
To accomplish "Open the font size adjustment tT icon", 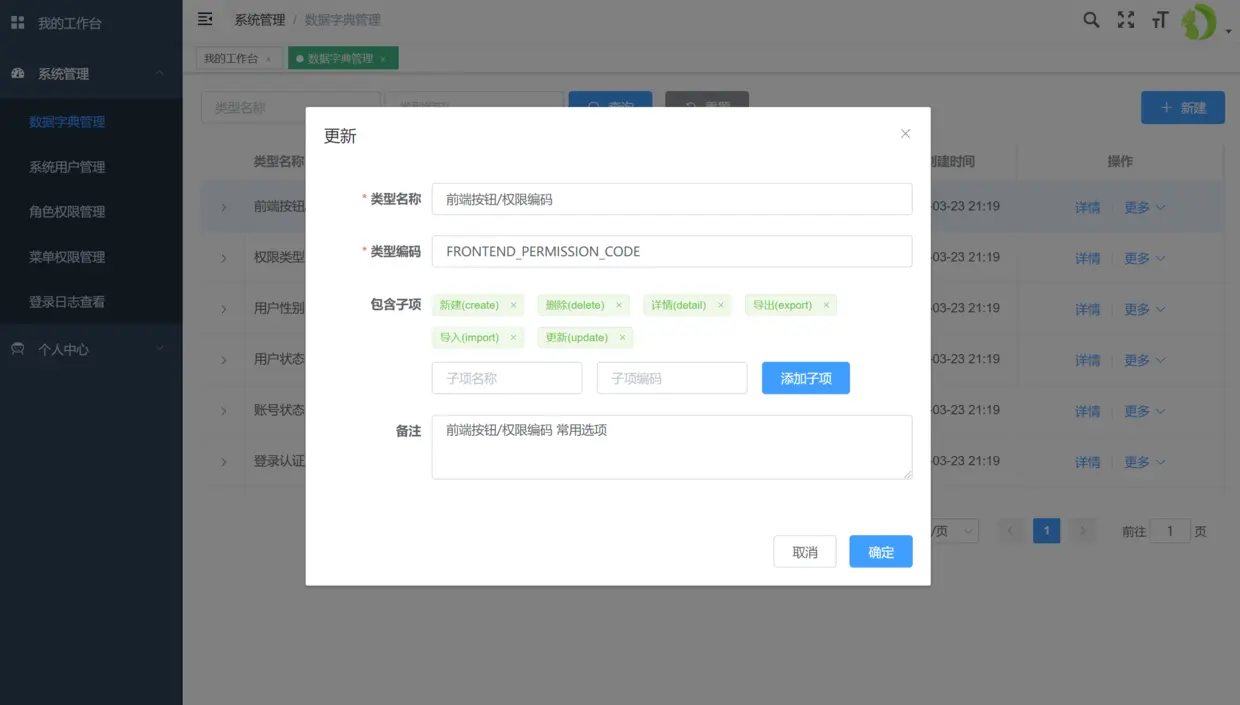I will pyautogui.click(x=1159, y=19).
